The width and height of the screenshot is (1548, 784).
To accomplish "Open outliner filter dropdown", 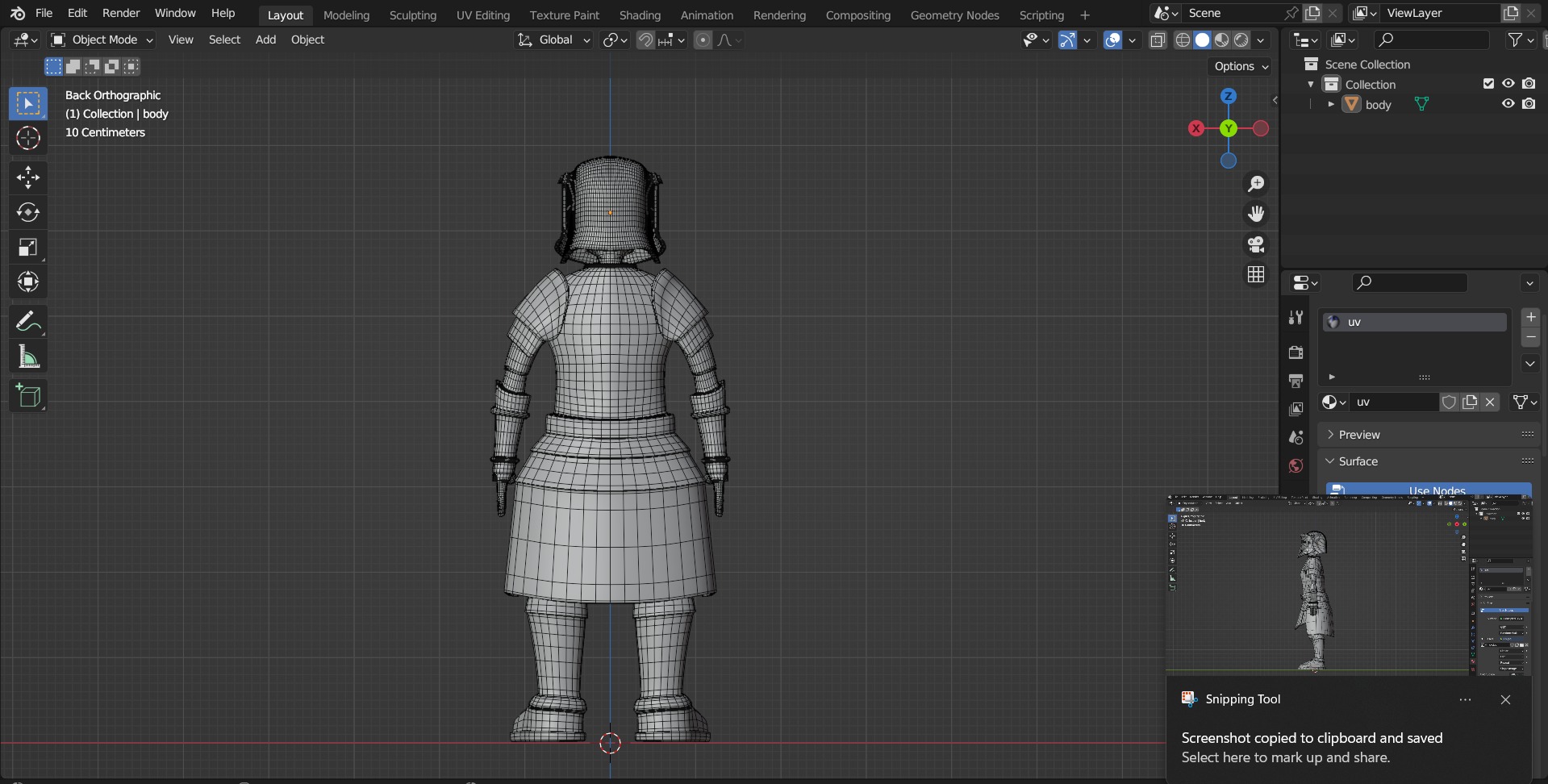I will click(x=1520, y=40).
